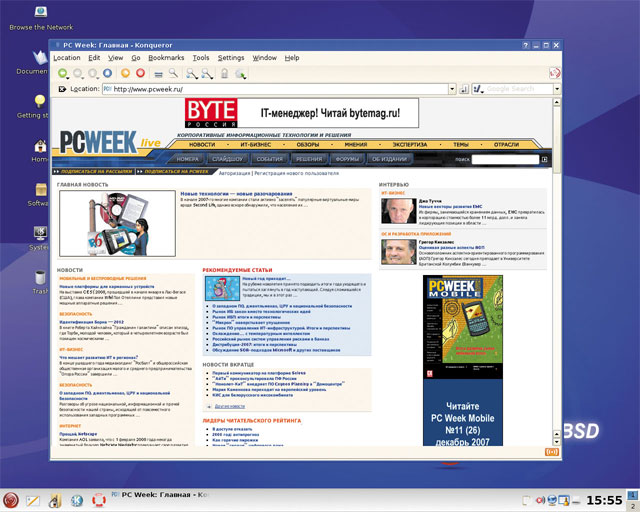Click in the Google Search input field
The height and width of the screenshot is (512, 640).
point(519,89)
